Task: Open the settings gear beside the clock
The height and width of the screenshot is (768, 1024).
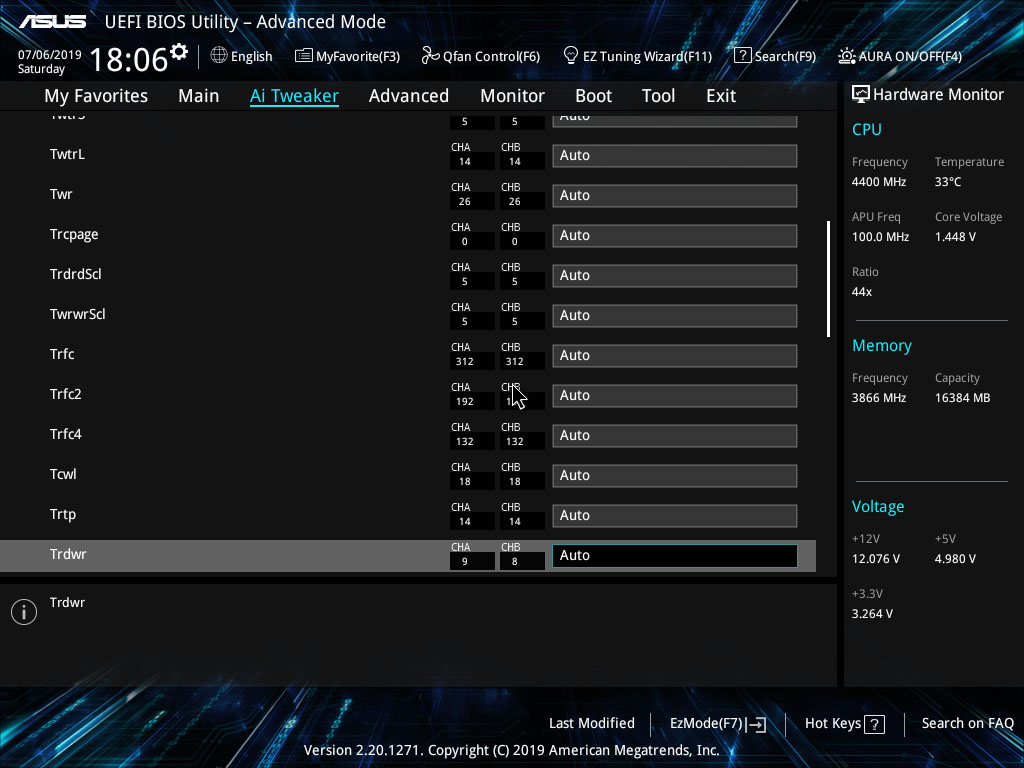Action: click(x=179, y=52)
